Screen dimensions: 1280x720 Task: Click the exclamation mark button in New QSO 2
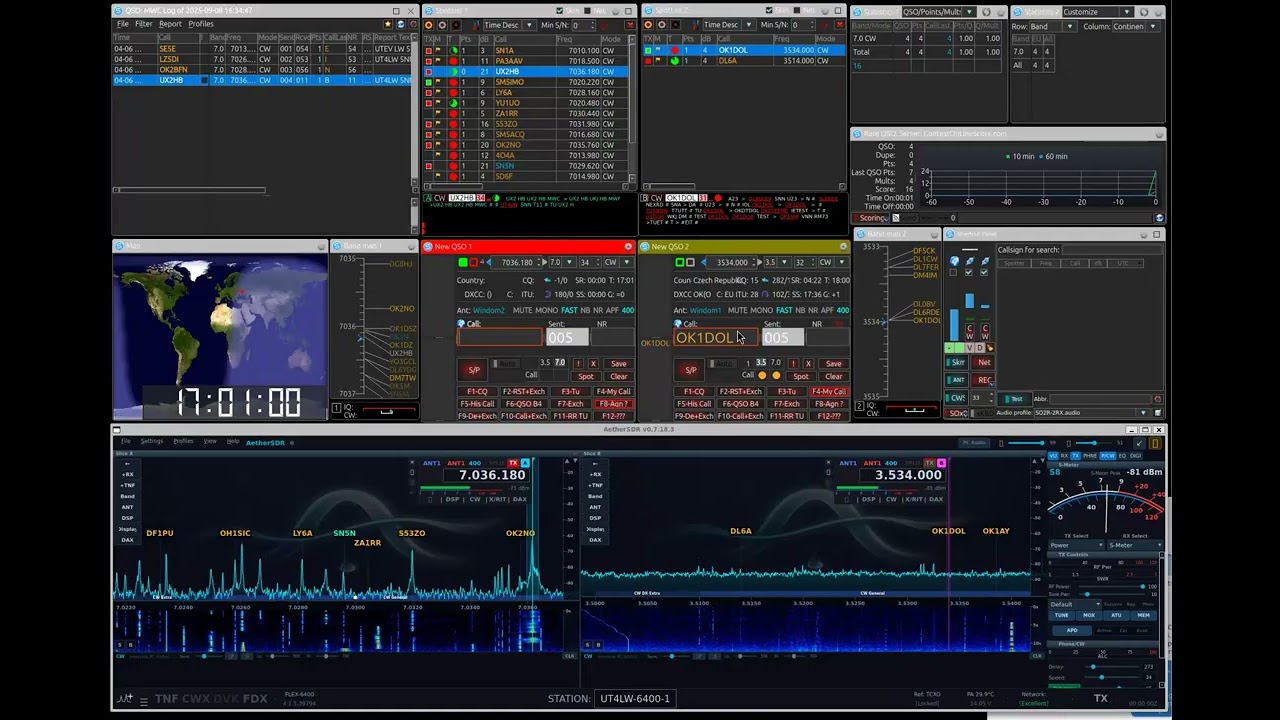coord(792,364)
